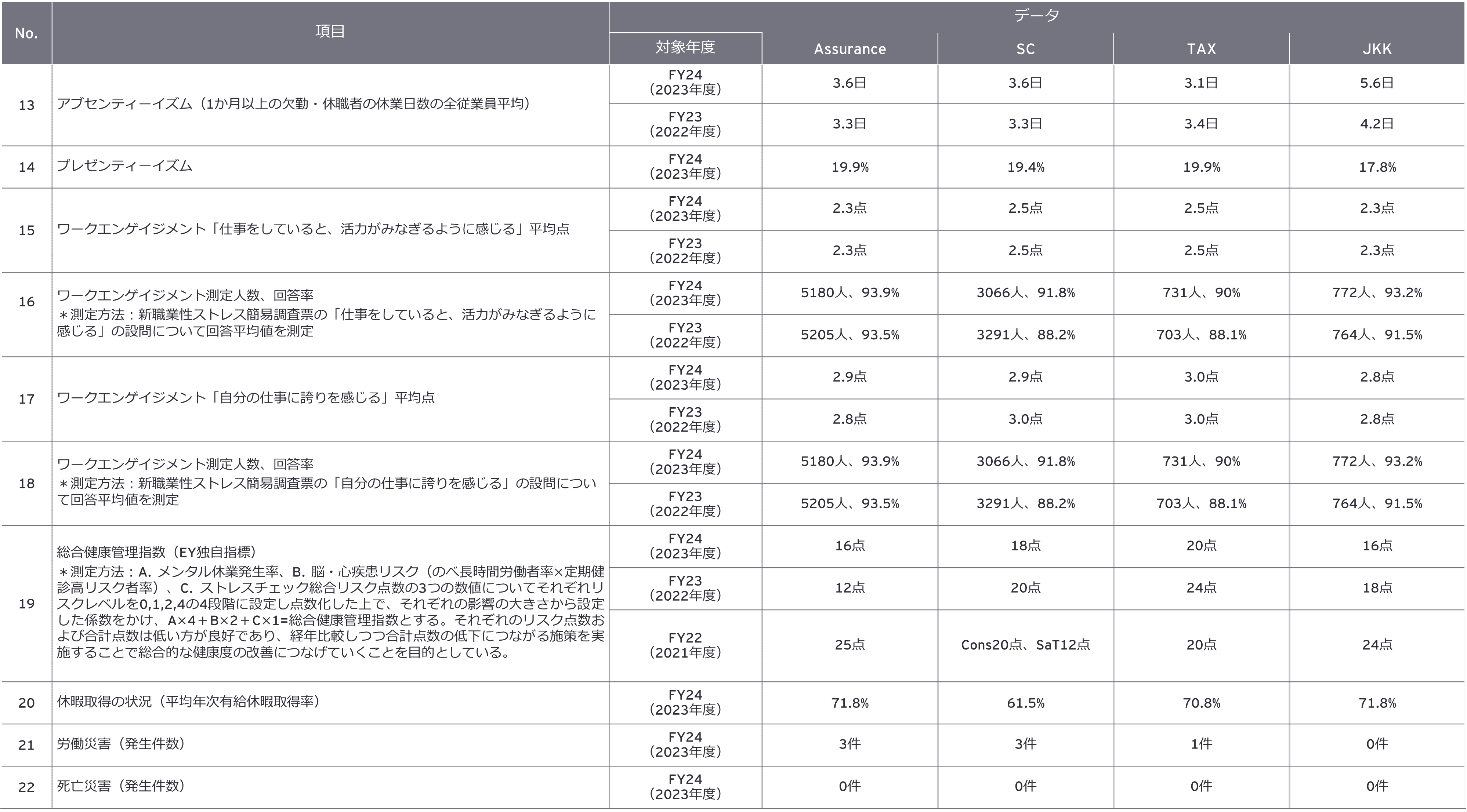Screen dimensions: 1467x812
Task: Click the FY22 (2021年度) year cell
Action: [685, 645]
